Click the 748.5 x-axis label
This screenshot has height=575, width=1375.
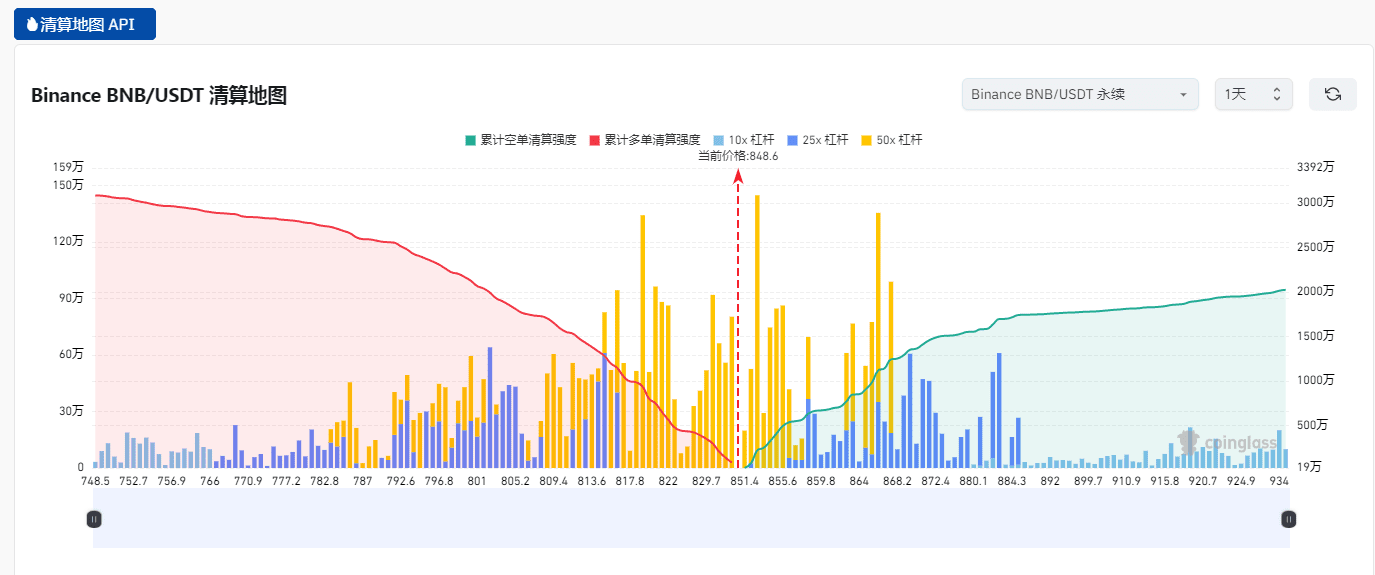(95, 481)
